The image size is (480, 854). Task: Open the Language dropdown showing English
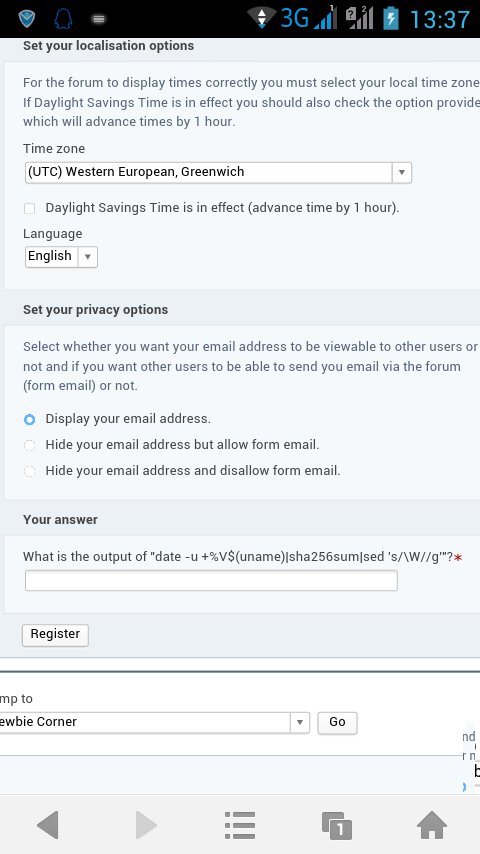[x=62, y=257]
